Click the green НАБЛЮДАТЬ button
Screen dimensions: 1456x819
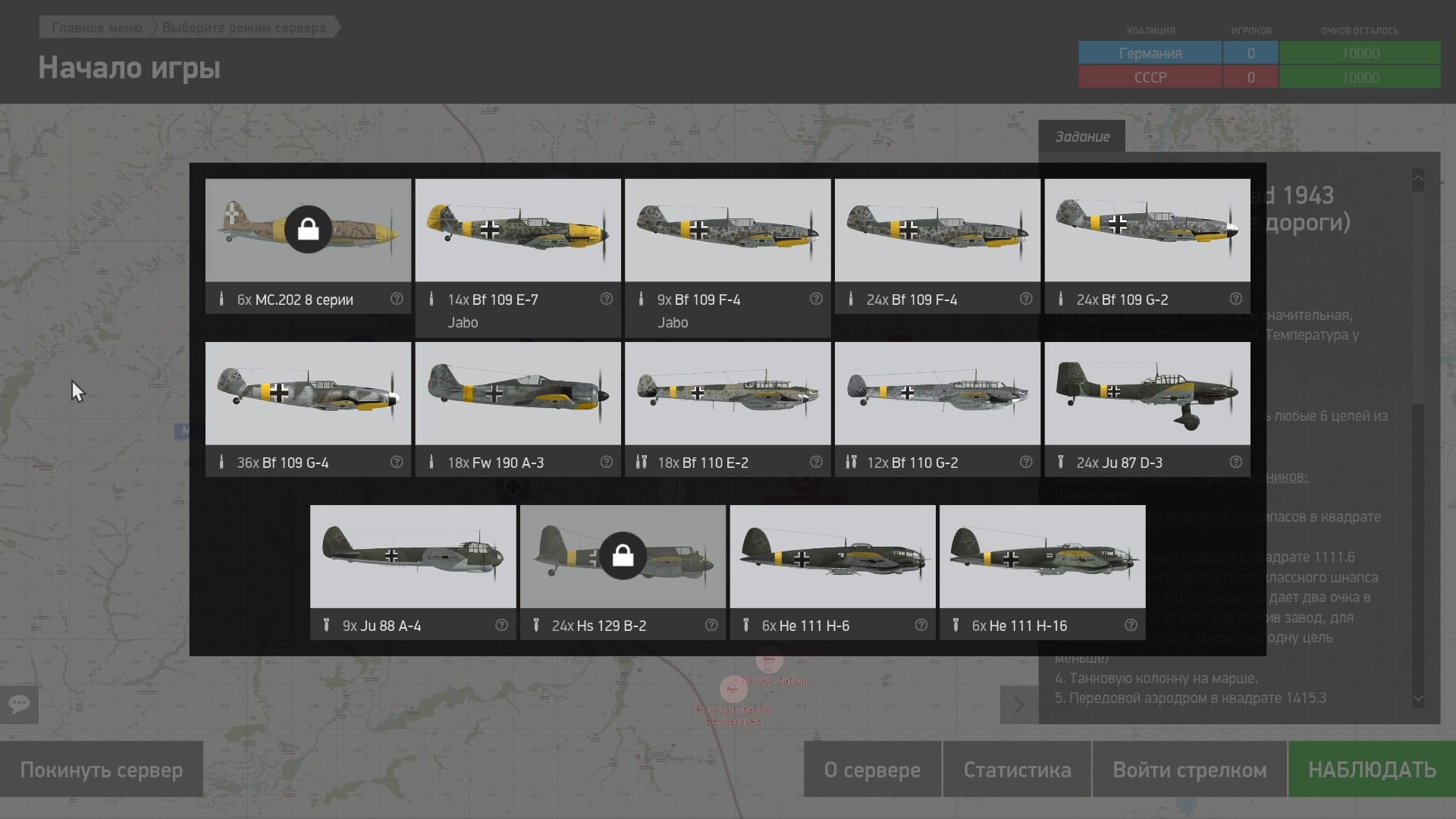tap(1372, 770)
